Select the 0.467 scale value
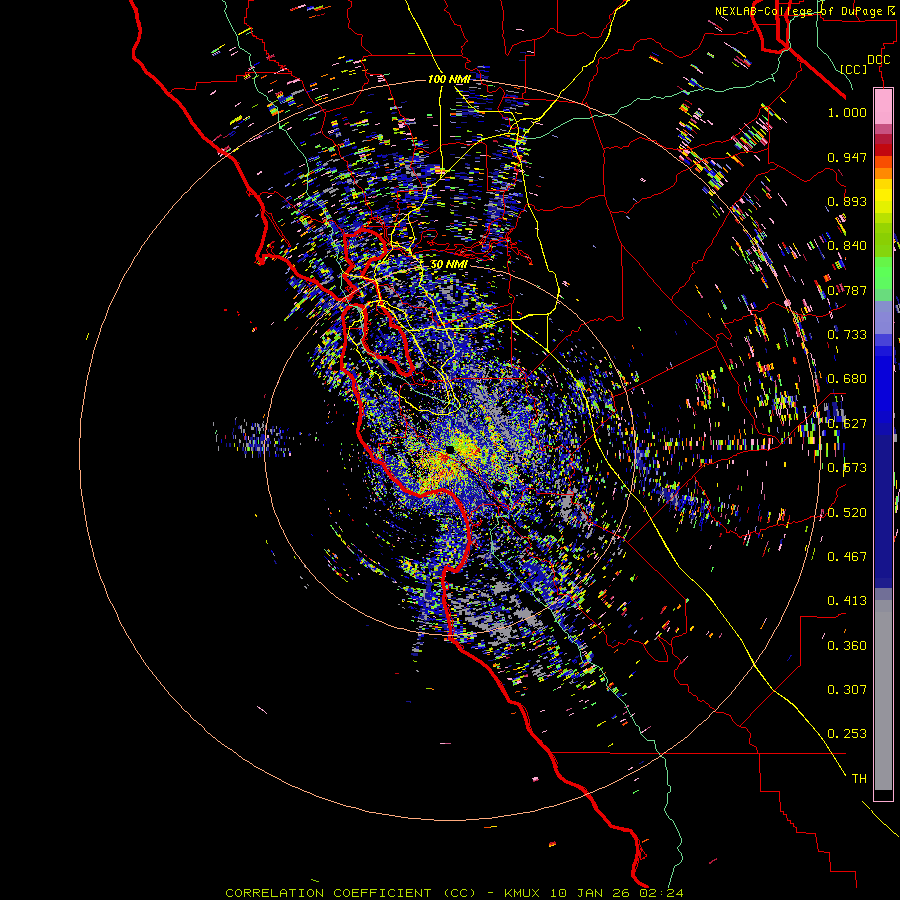900x900 pixels. click(x=847, y=557)
